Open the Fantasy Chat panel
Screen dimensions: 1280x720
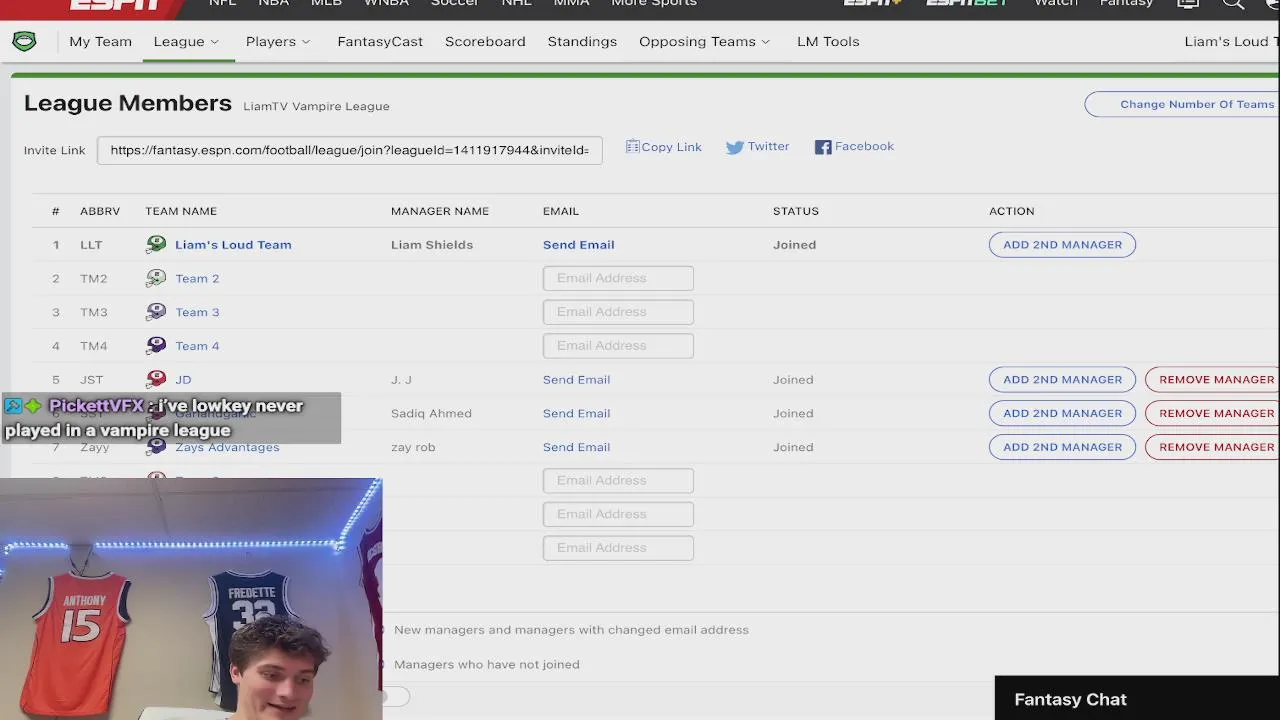1137,699
